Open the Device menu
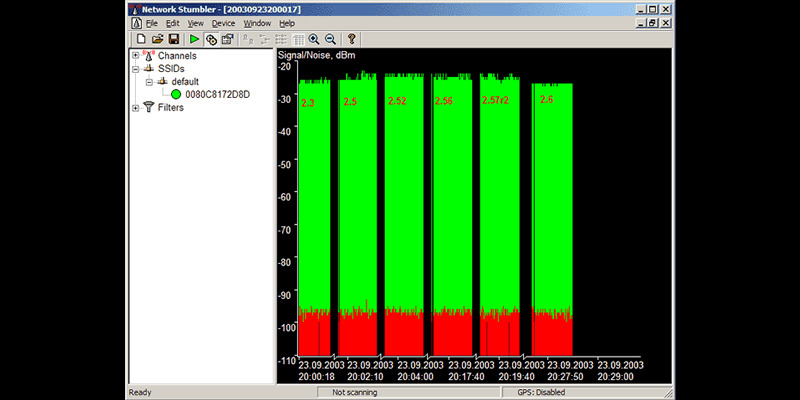800x400 pixels. point(222,23)
